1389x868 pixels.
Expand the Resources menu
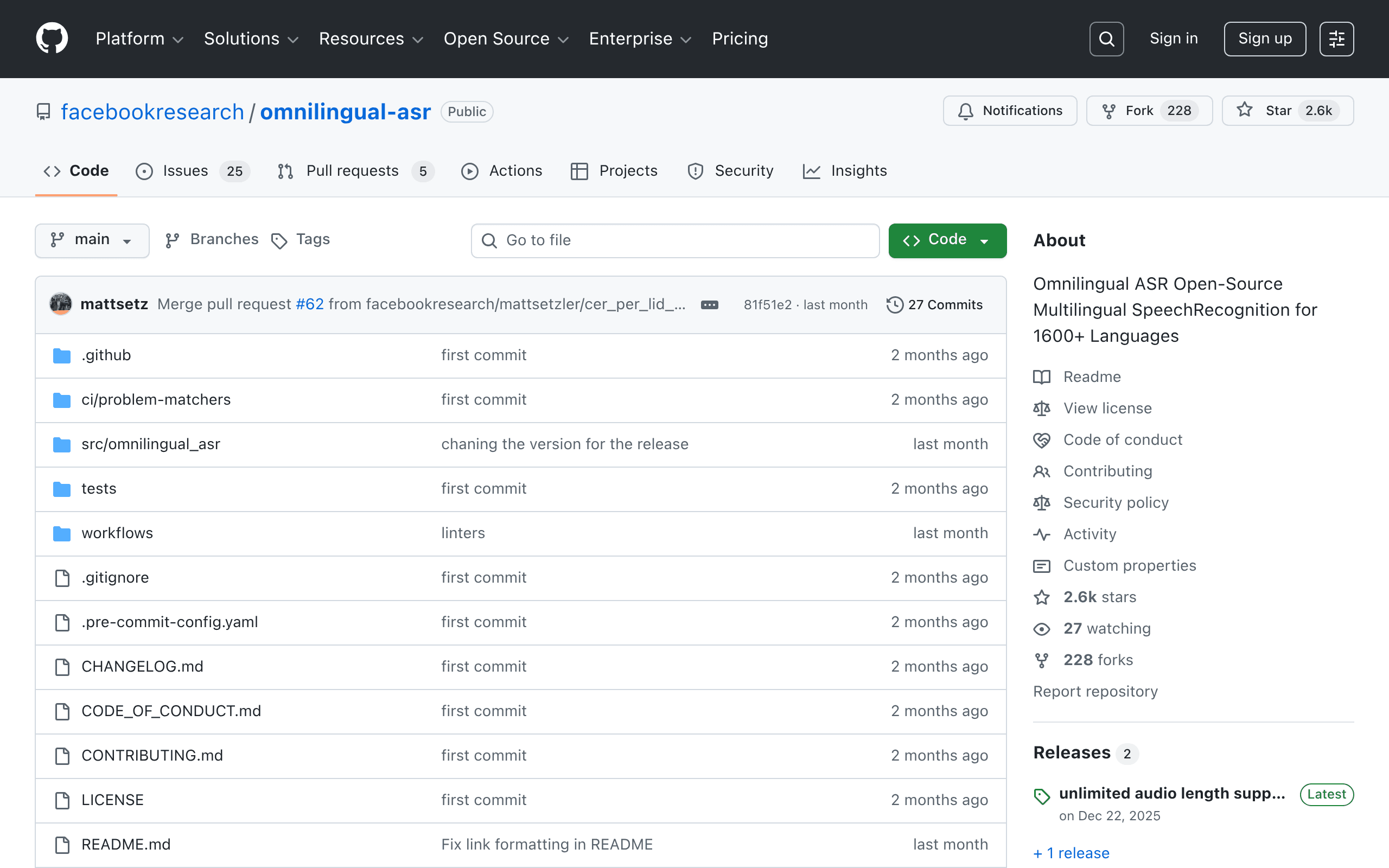point(371,39)
